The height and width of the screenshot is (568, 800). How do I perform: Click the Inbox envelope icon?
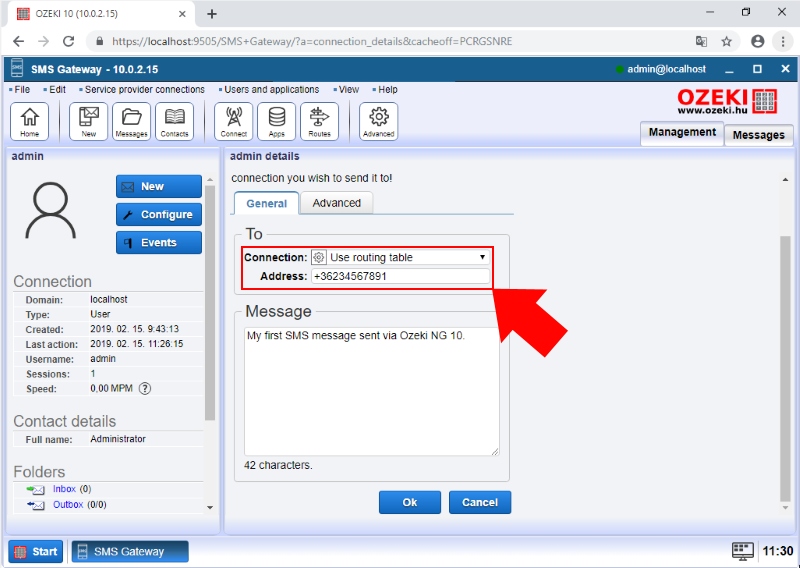[x=36, y=490]
